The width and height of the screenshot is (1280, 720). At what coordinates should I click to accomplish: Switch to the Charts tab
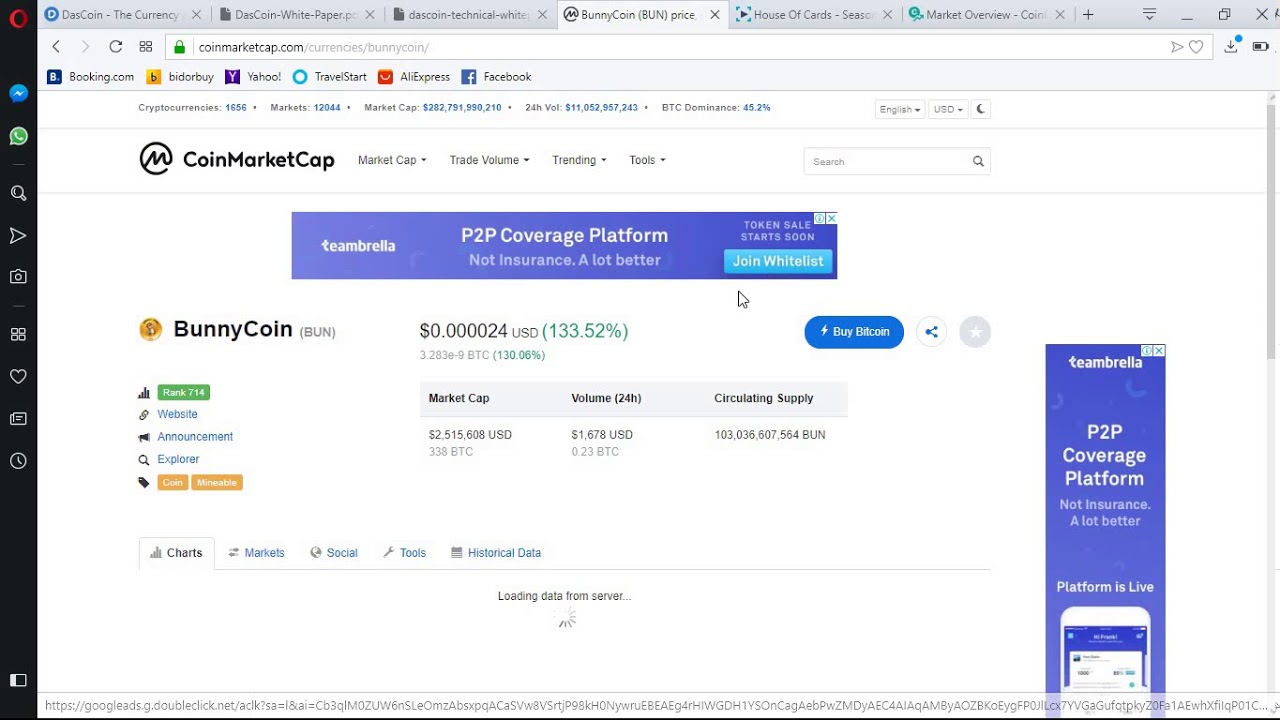(x=176, y=553)
